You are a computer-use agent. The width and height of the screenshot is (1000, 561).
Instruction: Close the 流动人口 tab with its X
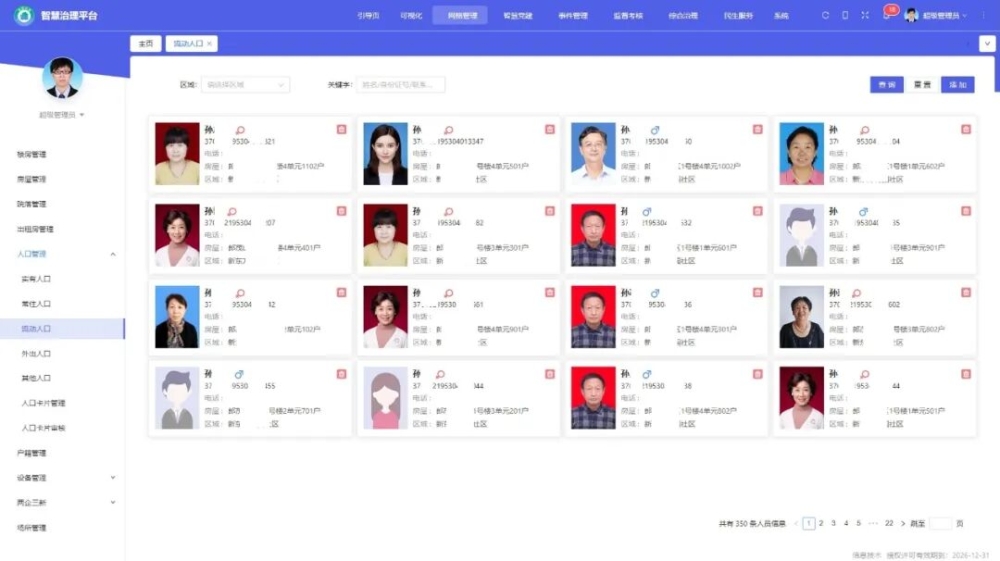(x=209, y=44)
